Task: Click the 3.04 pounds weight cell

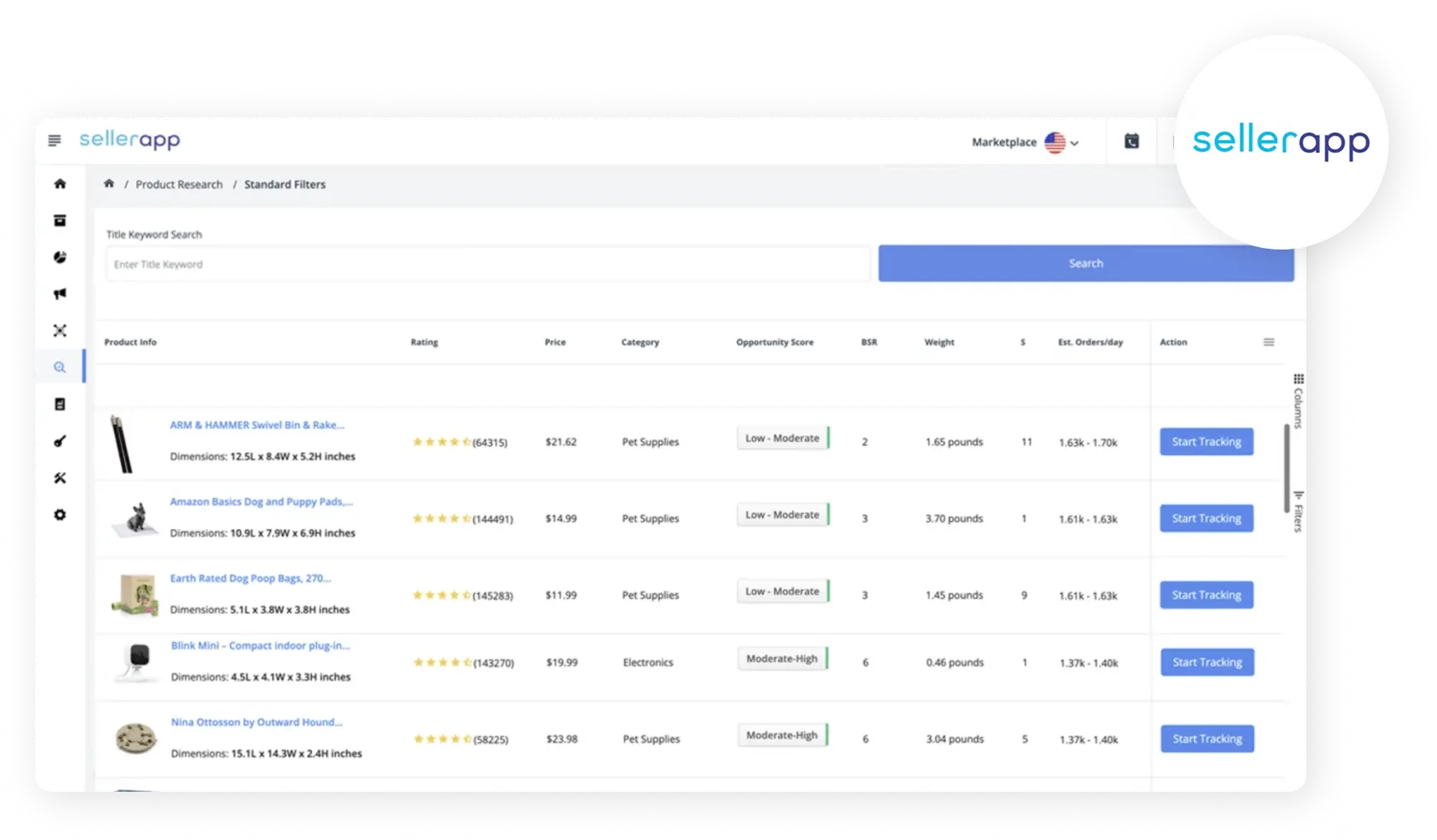Action: pos(955,739)
